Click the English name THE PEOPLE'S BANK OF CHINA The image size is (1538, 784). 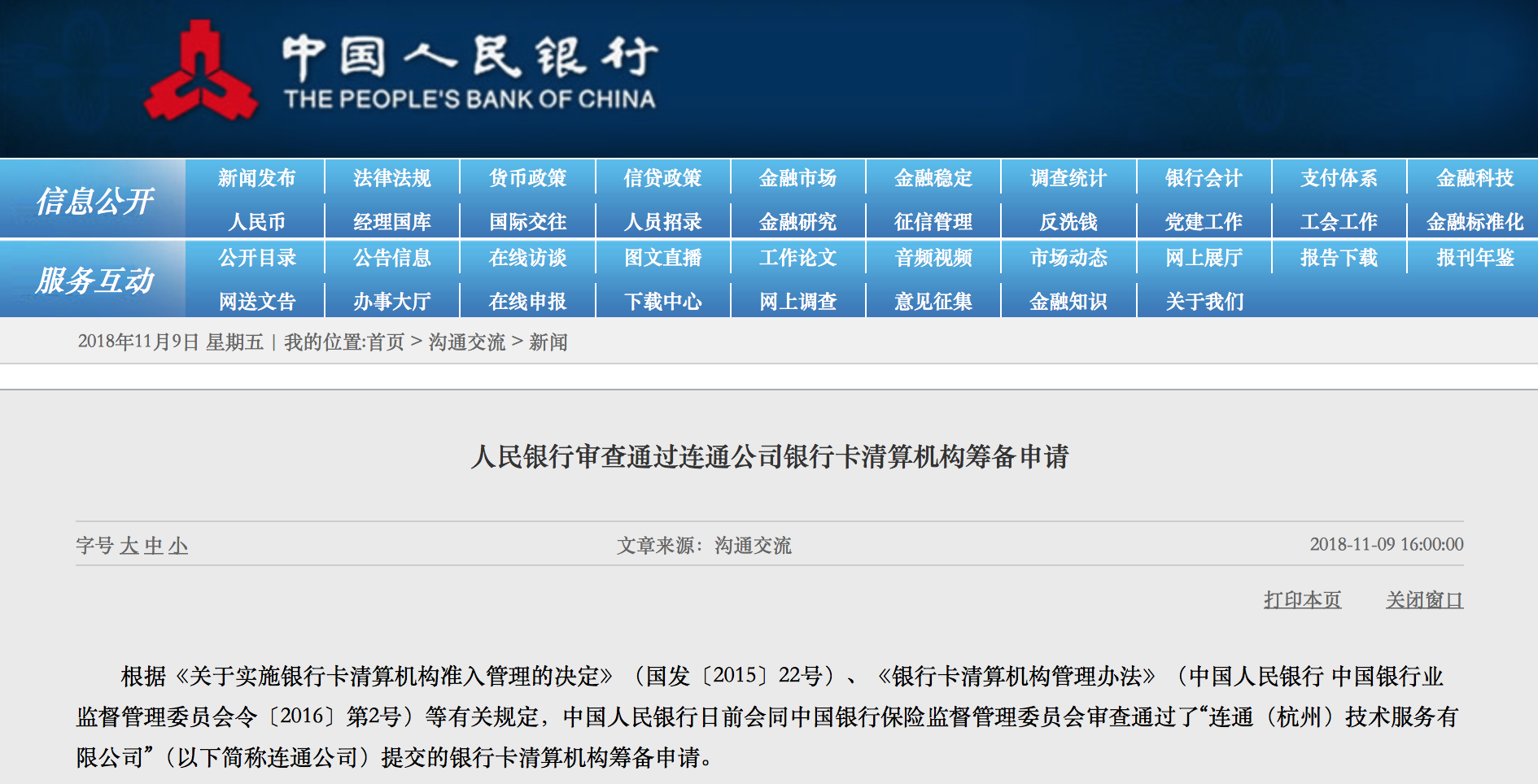click(470, 99)
